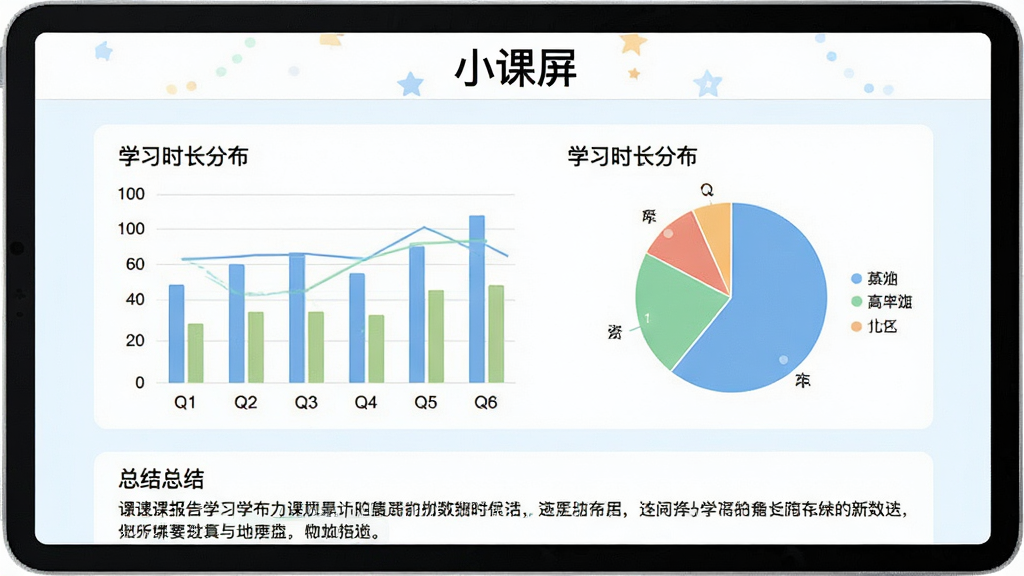This screenshot has width=1024, height=576.
Task: Click the blue bar for Q4
Action: point(357,328)
